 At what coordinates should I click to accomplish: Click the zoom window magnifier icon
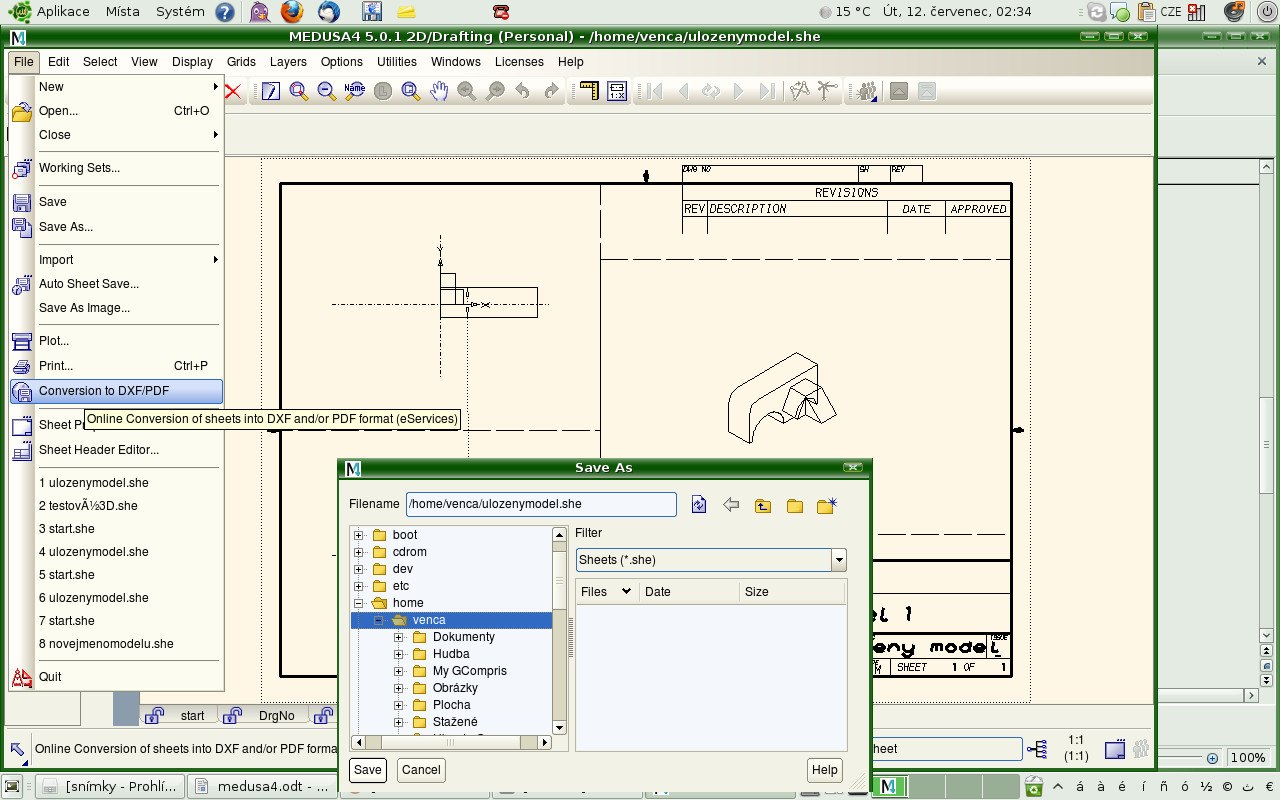[x=410, y=91]
